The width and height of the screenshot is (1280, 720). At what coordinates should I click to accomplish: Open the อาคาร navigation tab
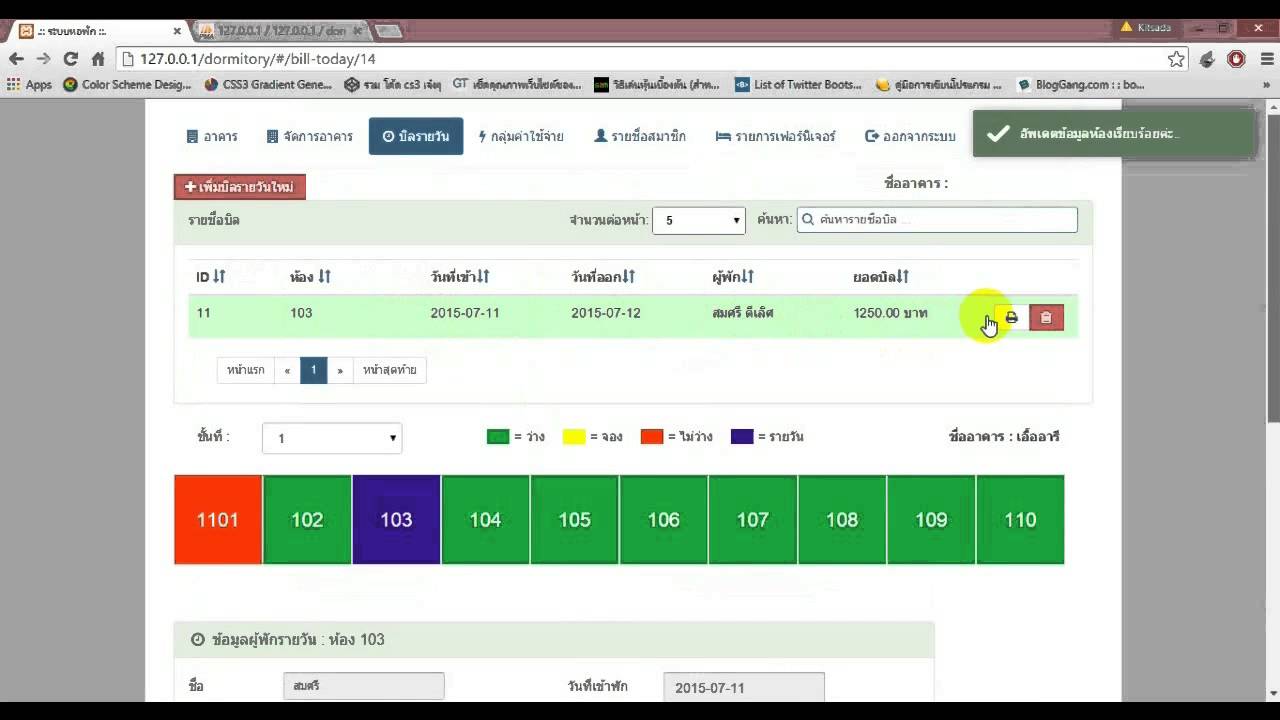(212, 136)
